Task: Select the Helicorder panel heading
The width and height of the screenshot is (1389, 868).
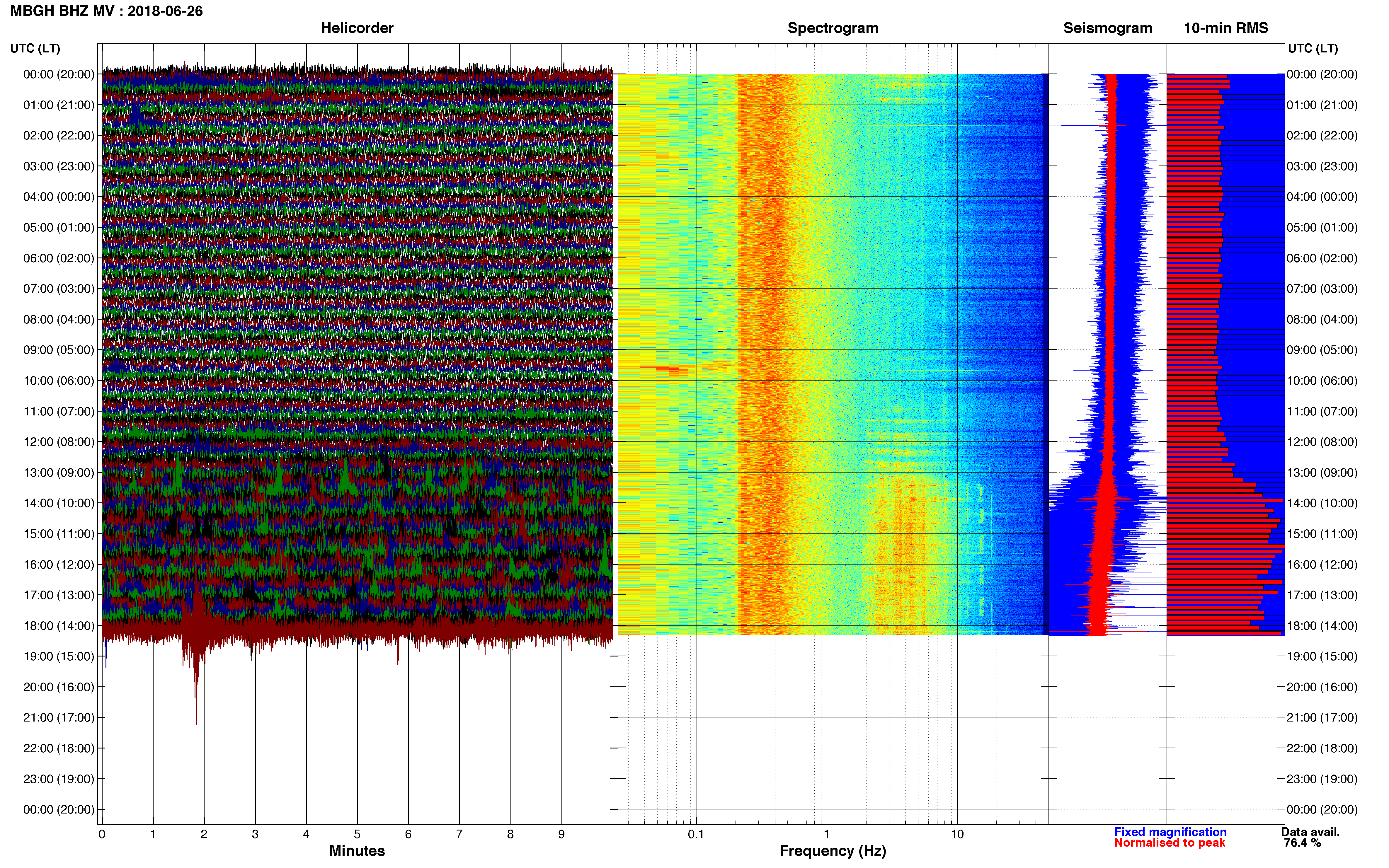Action: [x=357, y=28]
